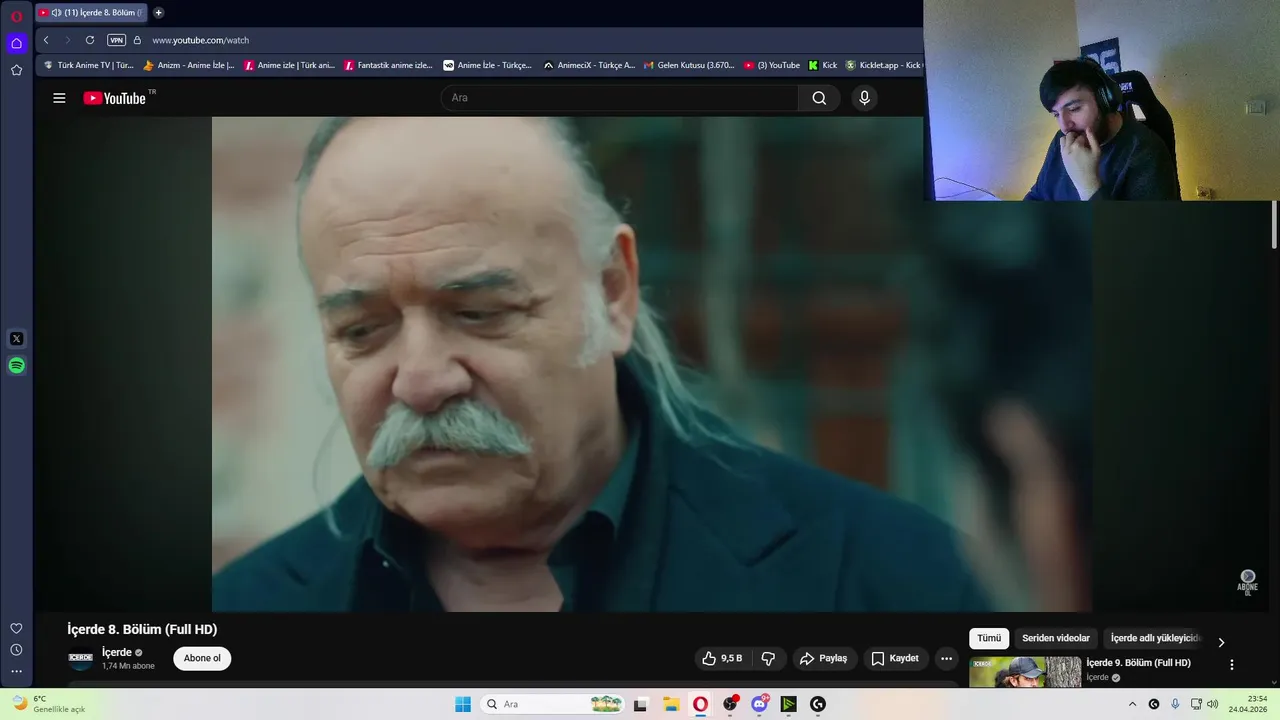The width and height of the screenshot is (1280, 720).
Task: Open the Windows Start menu
Action: (463, 704)
